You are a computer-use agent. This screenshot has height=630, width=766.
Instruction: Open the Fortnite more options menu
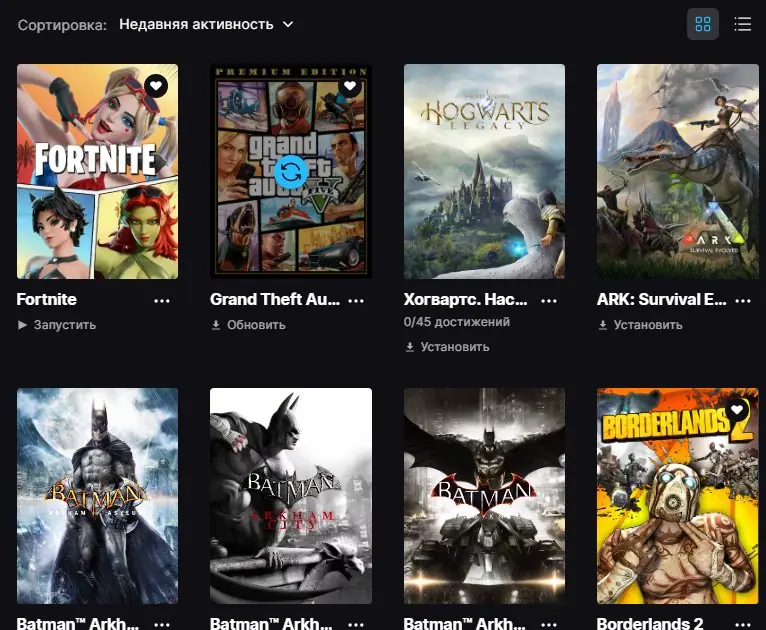coord(162,300)
